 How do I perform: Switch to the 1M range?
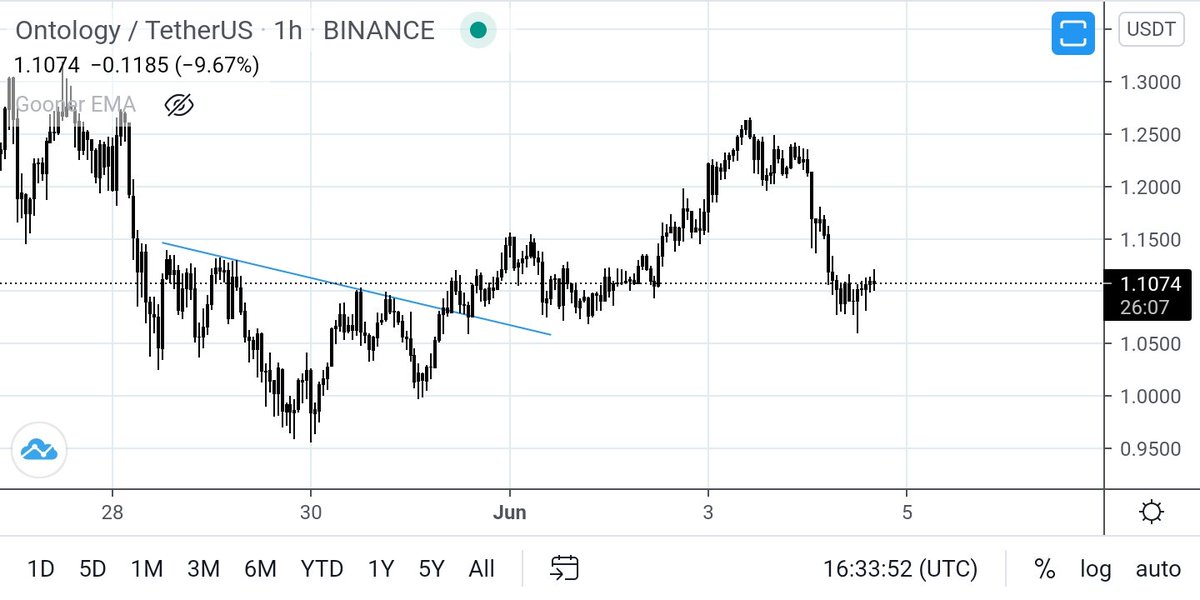coord(146,568)
